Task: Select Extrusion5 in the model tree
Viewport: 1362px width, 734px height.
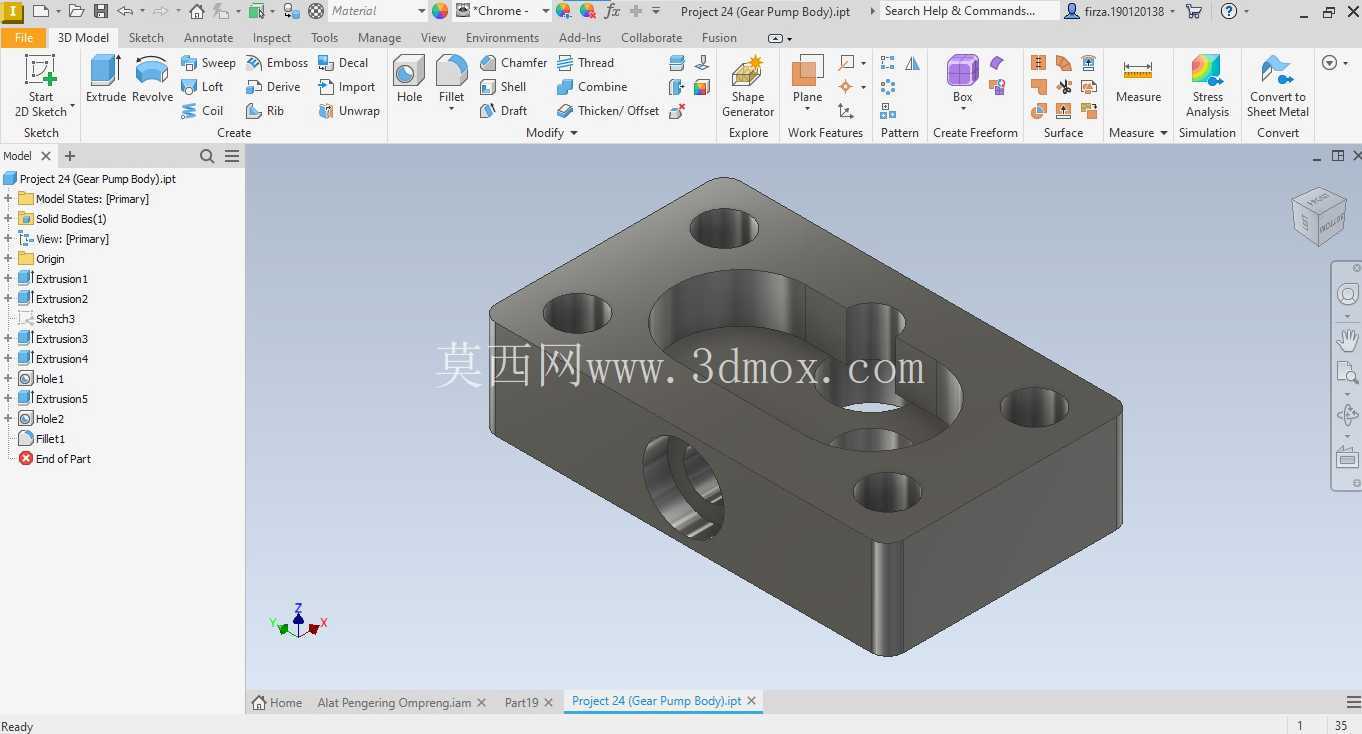Action: coord(61,399)
